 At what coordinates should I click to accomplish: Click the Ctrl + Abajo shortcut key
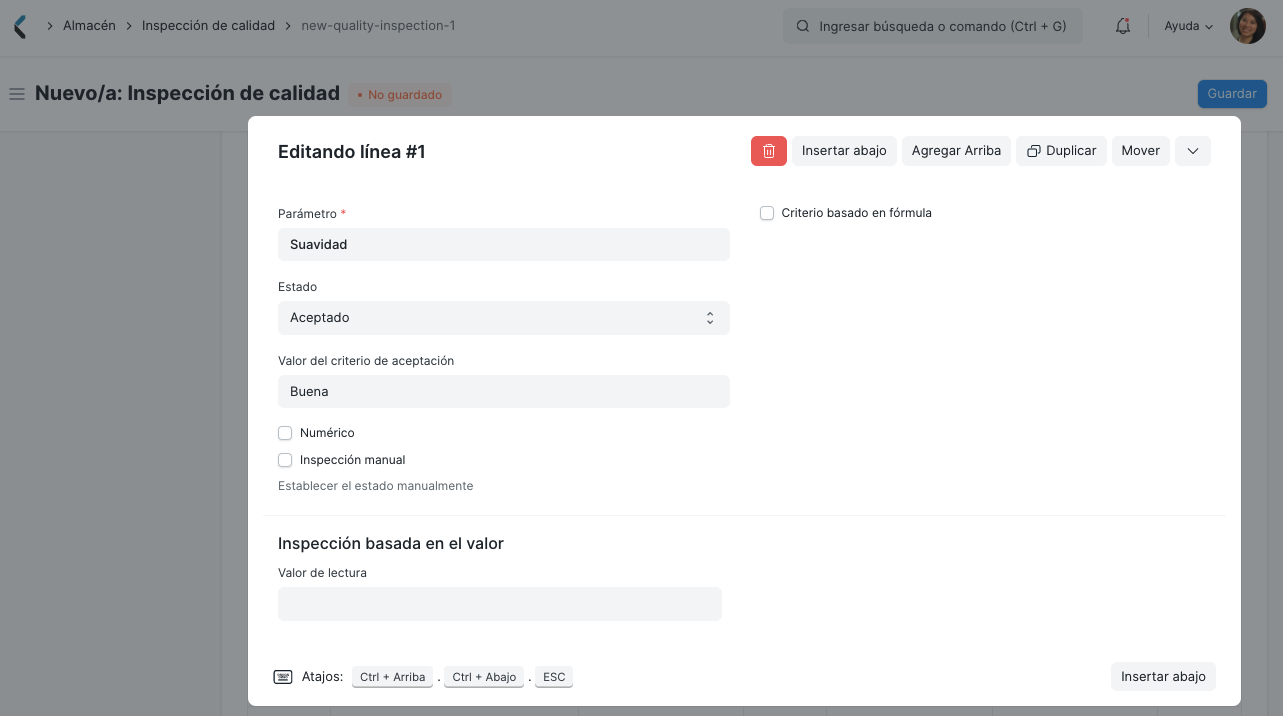(484, 677)
